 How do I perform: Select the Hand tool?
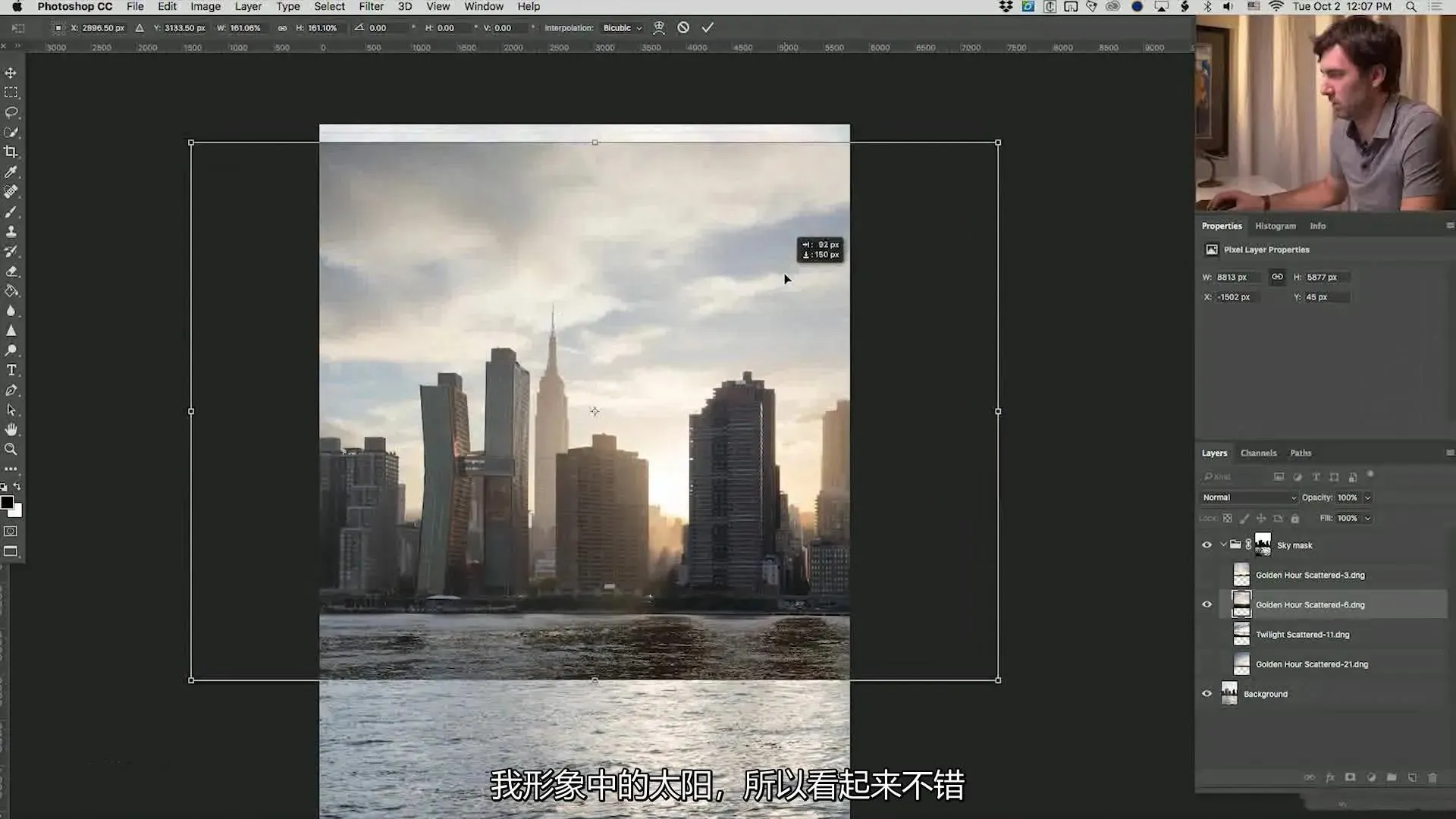coord(11,429)
